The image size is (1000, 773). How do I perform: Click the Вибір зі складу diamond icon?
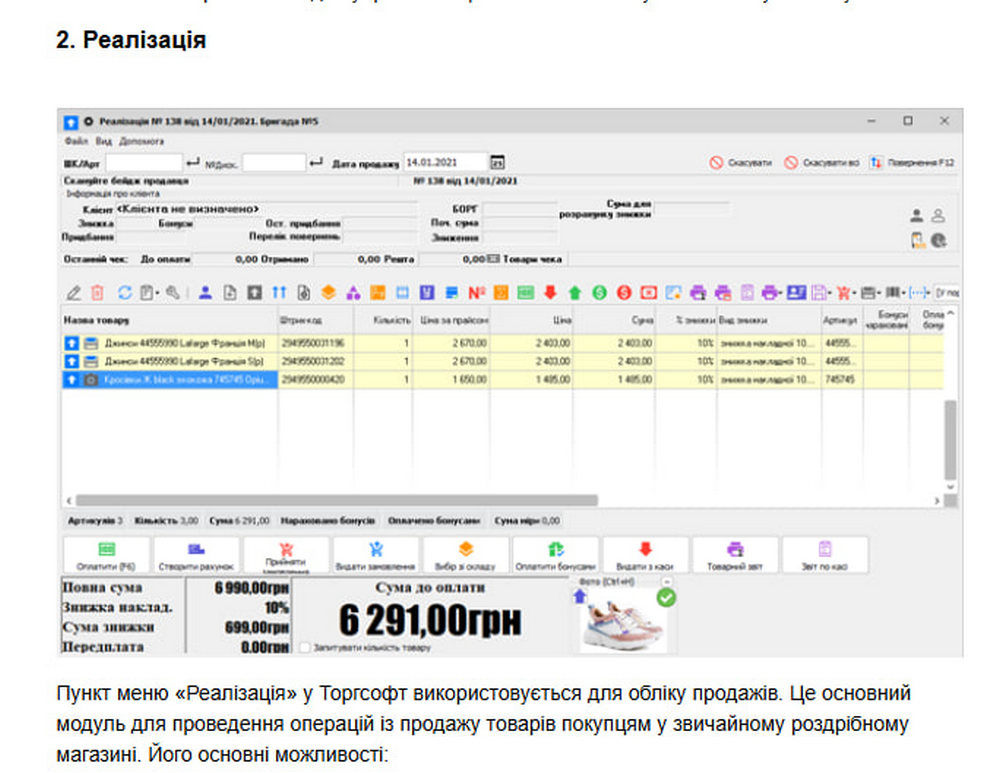click(465, 546)
